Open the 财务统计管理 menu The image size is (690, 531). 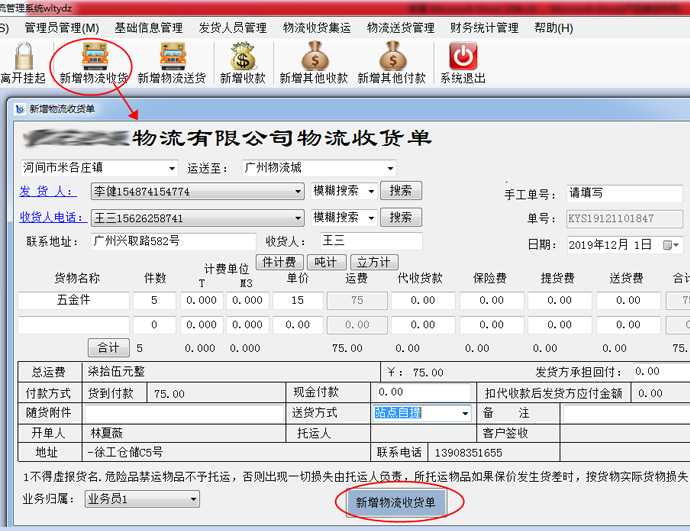click(x=484, y=27)
